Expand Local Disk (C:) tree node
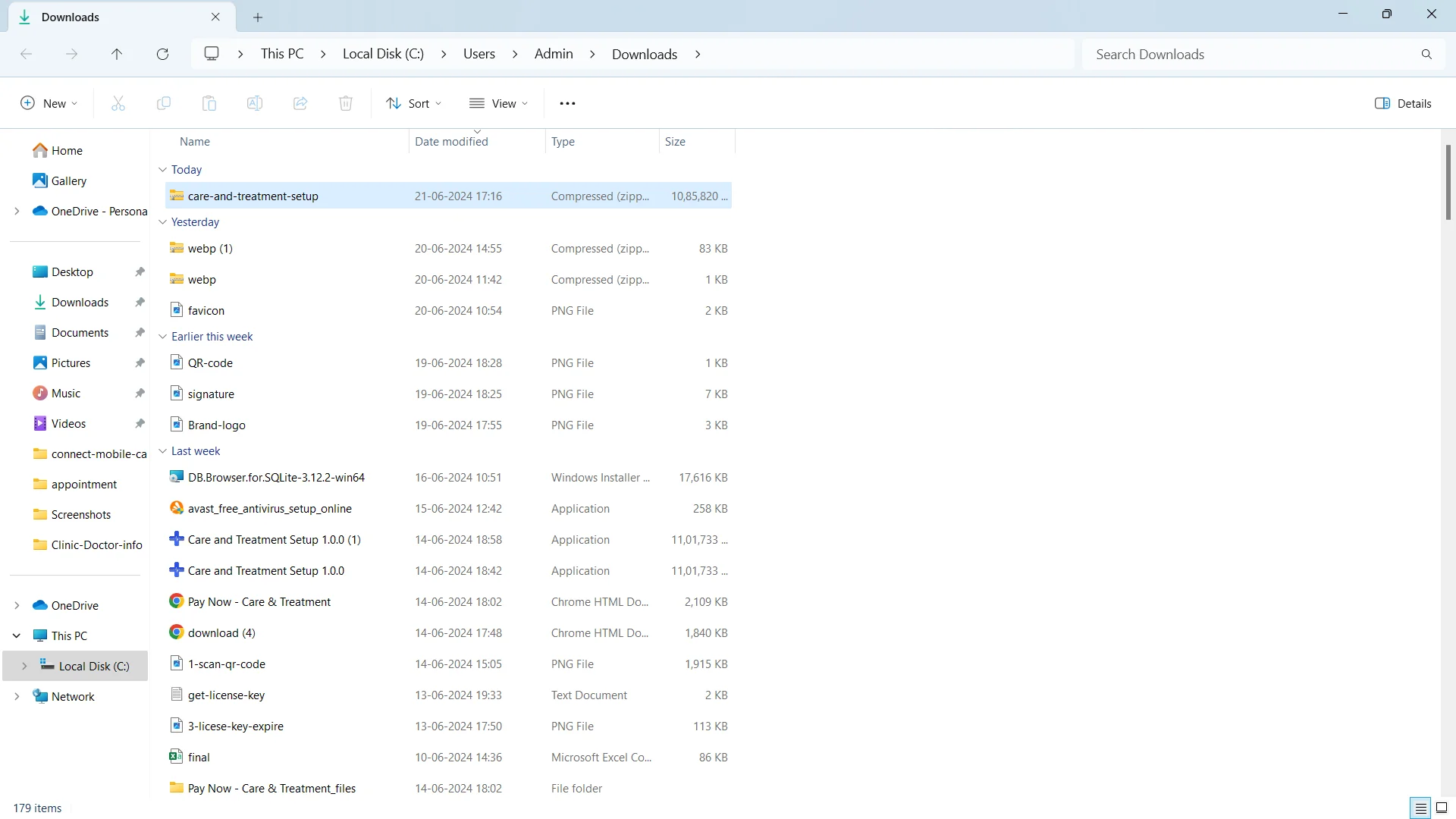 [24, 666]
